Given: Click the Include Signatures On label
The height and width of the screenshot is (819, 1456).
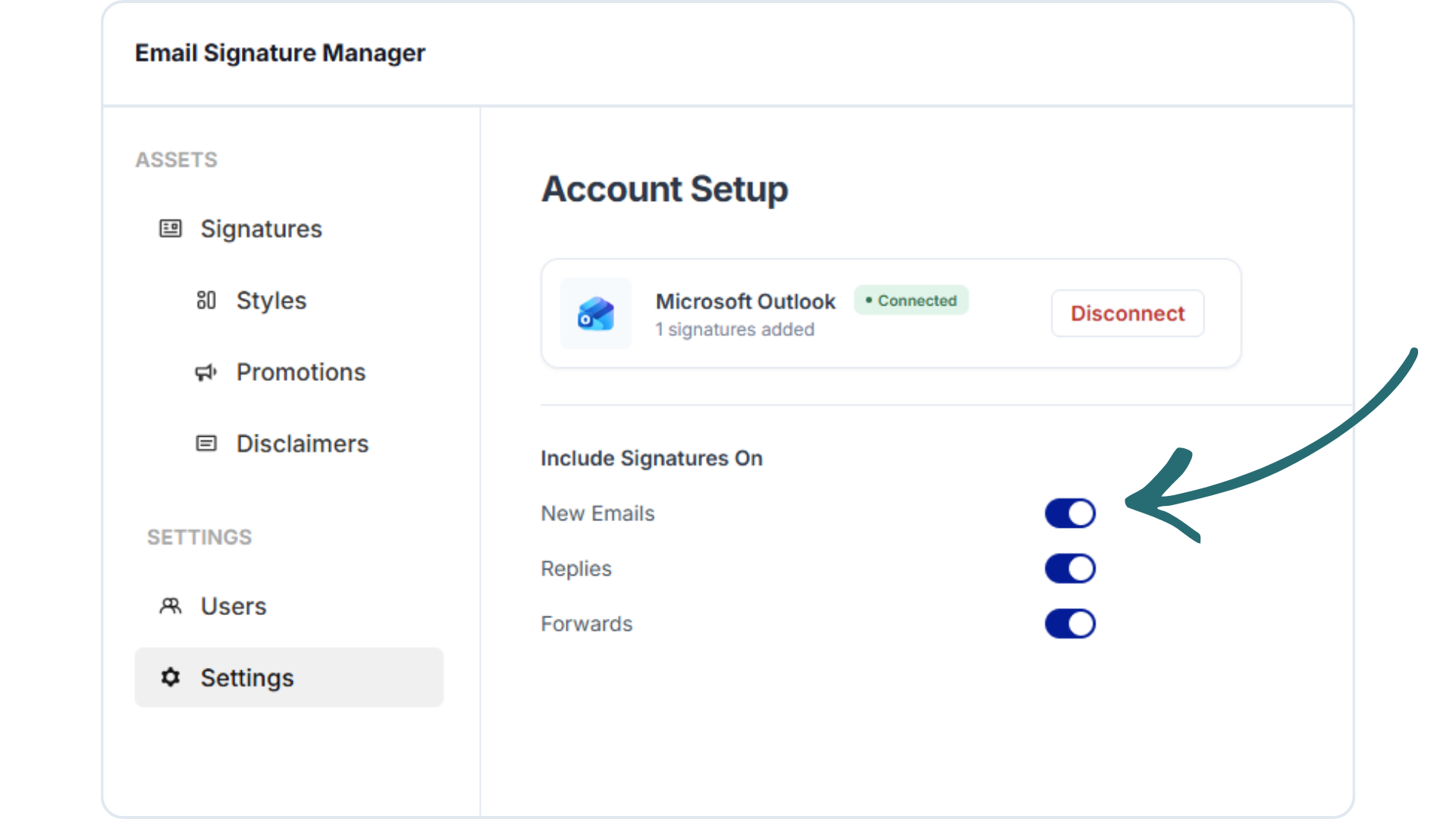Looking at the screenshot, I should click(651, 458).
